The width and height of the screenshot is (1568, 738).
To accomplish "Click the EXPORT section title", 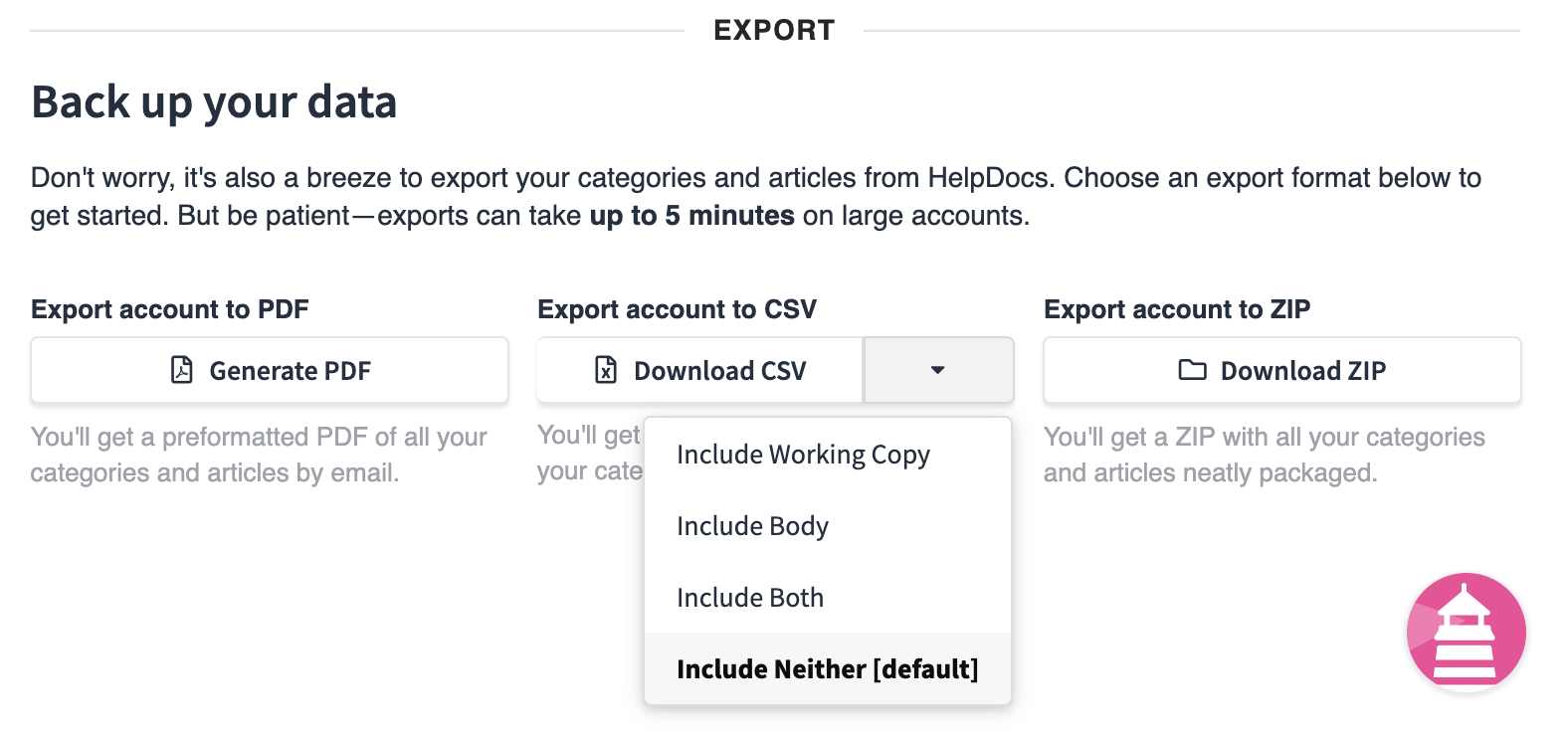I will 774,30.
